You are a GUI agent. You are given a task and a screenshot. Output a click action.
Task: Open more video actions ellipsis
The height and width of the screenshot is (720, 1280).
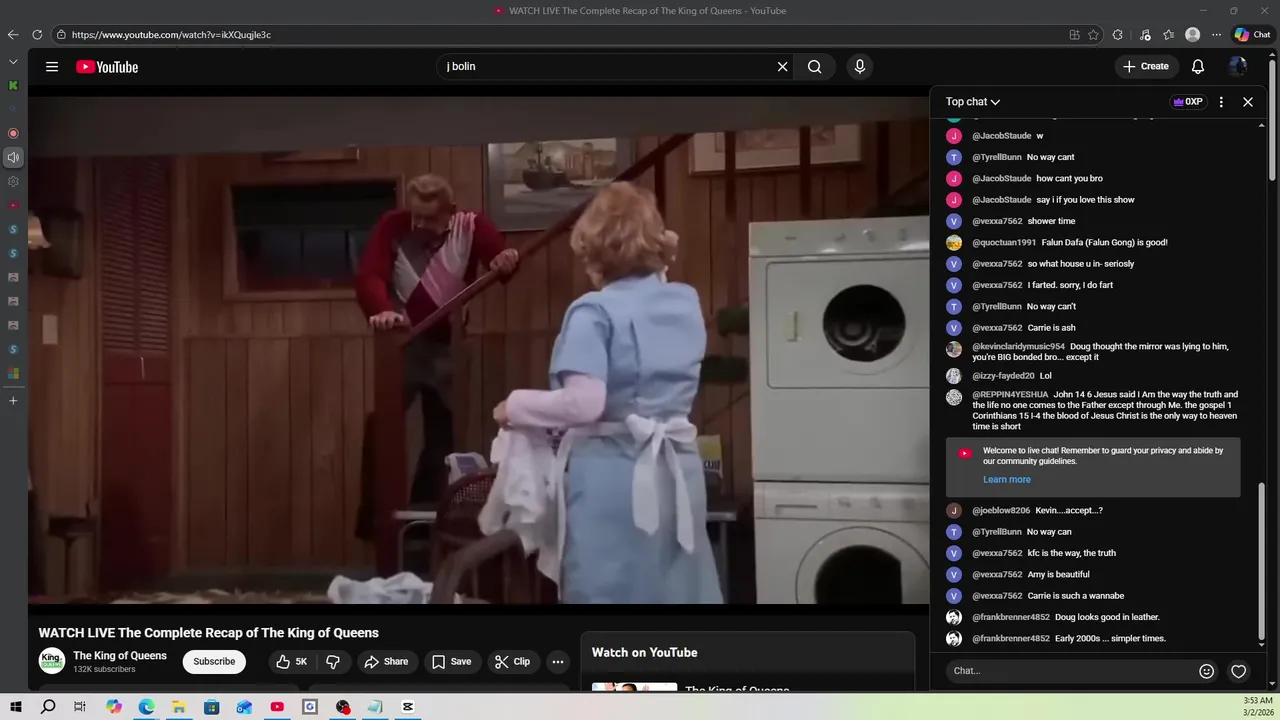click(558, 661)
